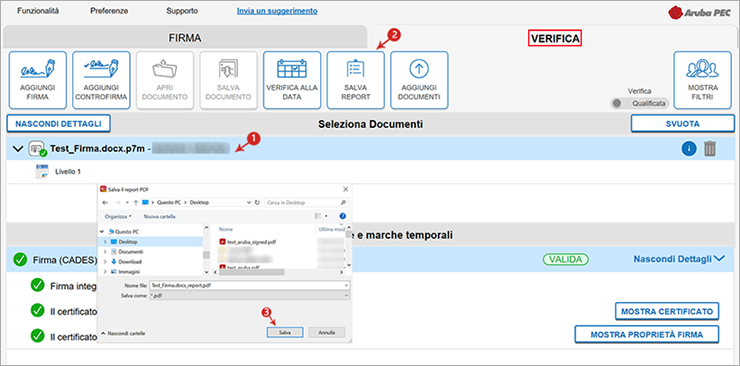740x366 pixels.
Task: Click Nascondi cartelle in the save dialog
Action: tap(124, 333)
